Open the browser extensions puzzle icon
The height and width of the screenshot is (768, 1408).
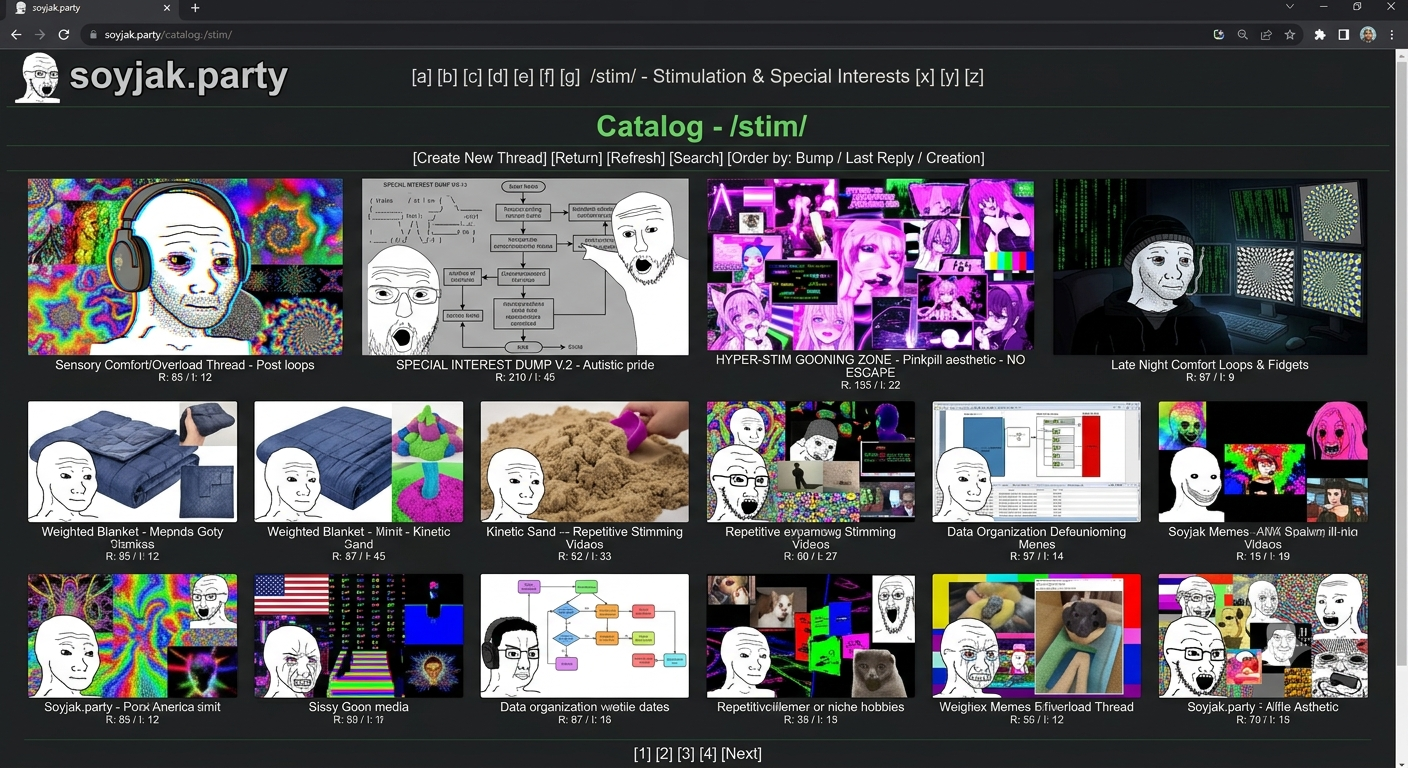(x=1320, y=34)
